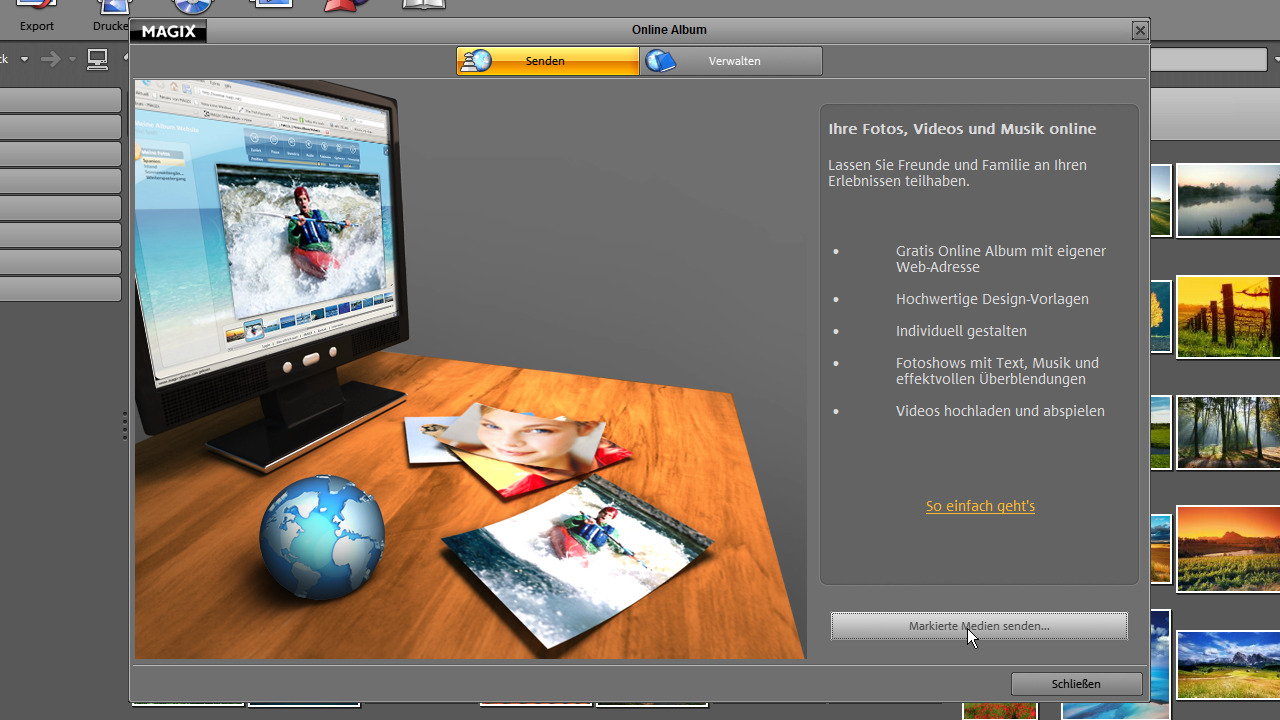Open the dropdown arrow next to the search field
The width and height of the screenshot is (1280, 720).
click(1278, 59)
